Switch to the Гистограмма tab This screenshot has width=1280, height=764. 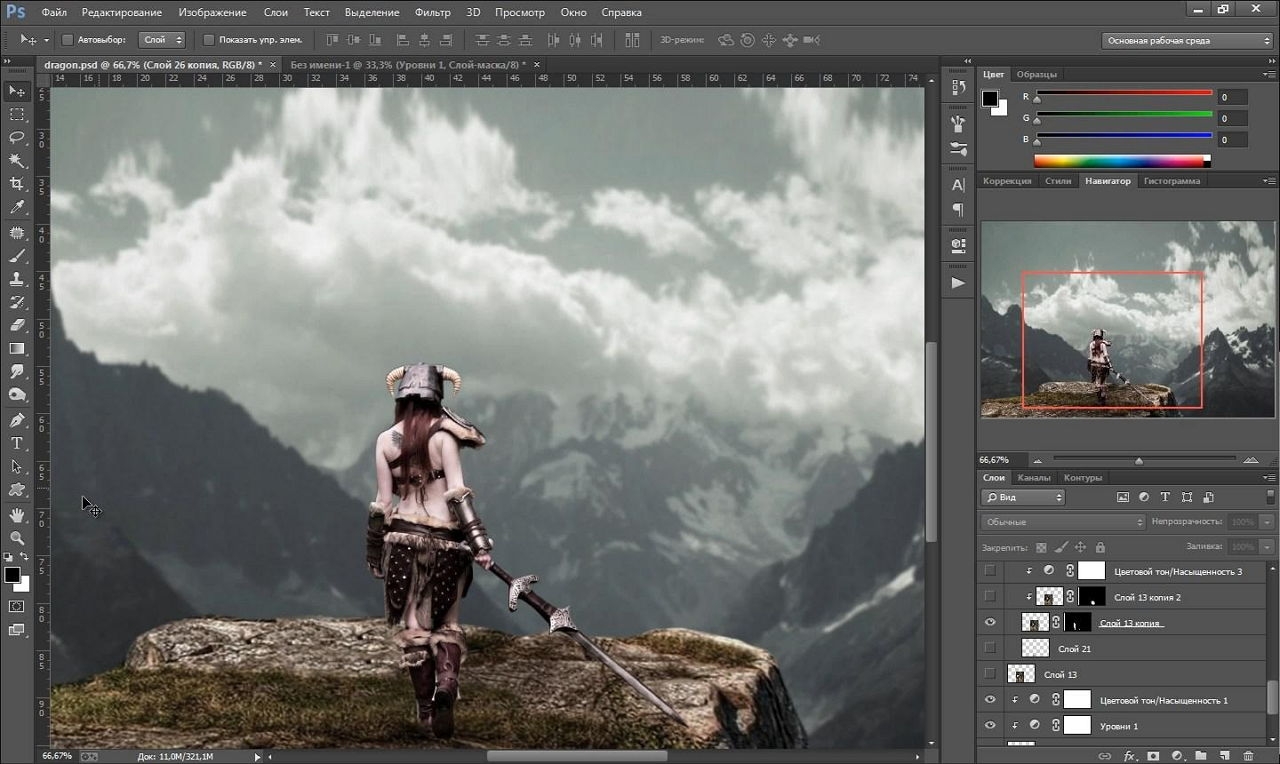(x=1172, y=181)
